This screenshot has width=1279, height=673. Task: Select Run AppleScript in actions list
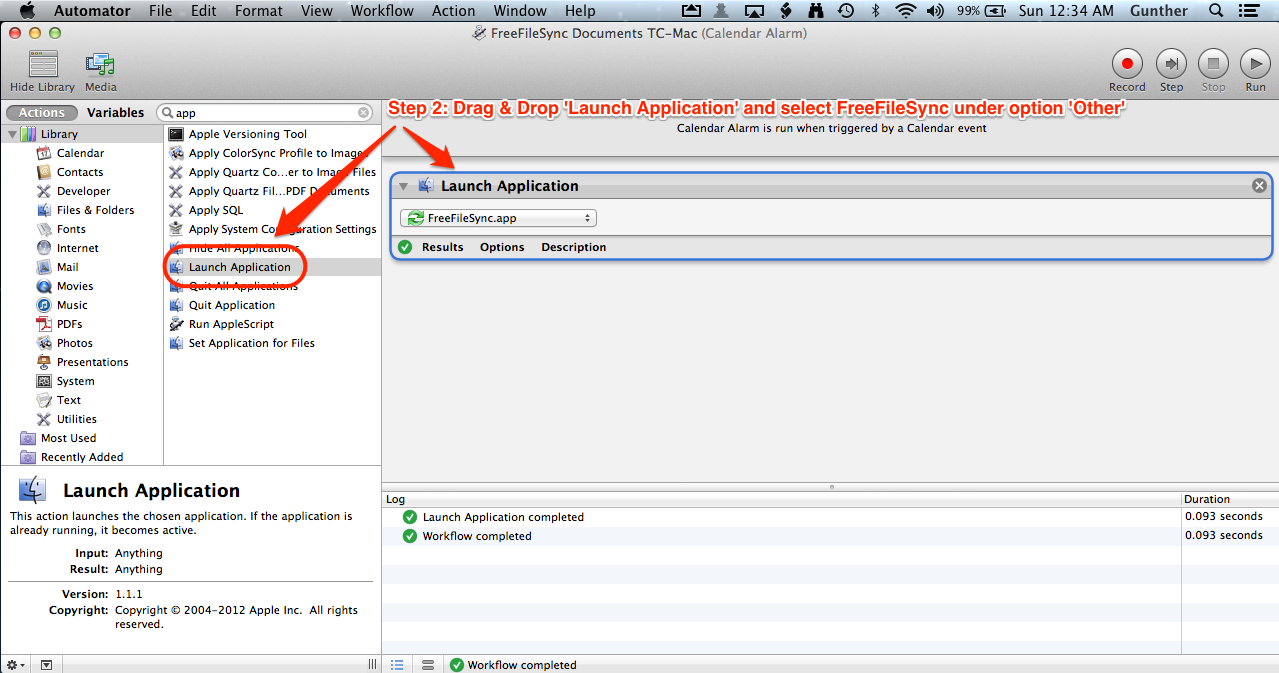point(231,324)
